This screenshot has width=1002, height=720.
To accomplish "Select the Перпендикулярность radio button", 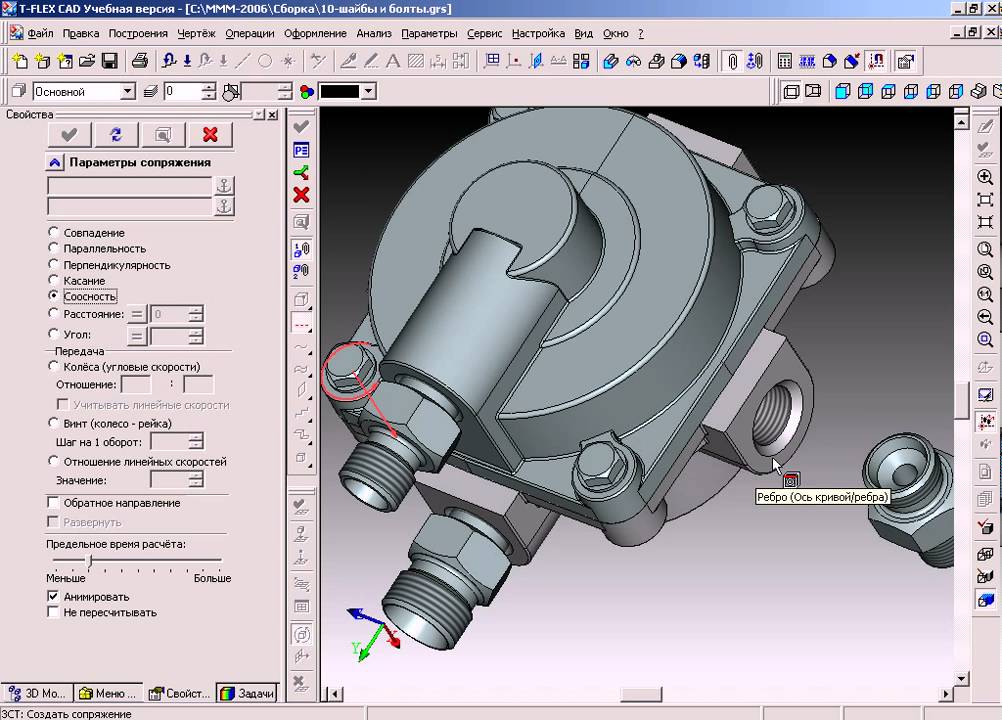I will point(54,264).
